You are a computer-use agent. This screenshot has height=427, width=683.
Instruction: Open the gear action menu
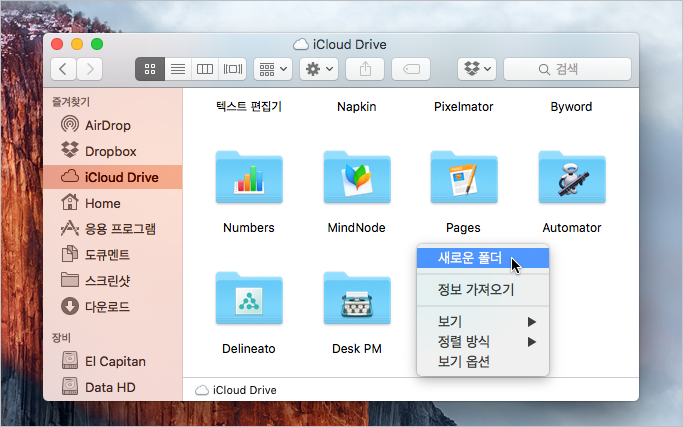(x=319, y=69)
